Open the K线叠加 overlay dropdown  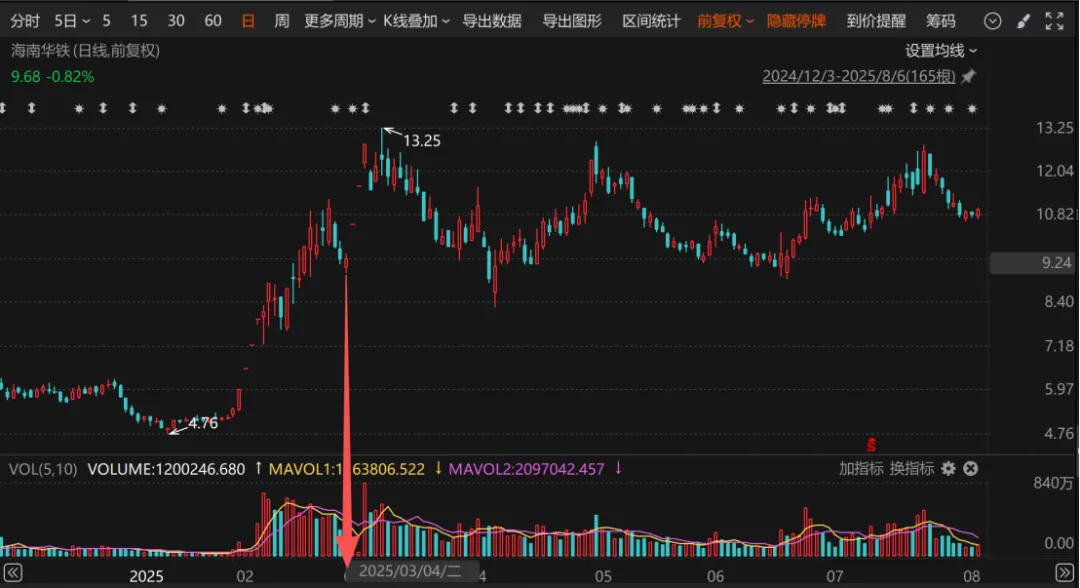[x=416, y=21]
